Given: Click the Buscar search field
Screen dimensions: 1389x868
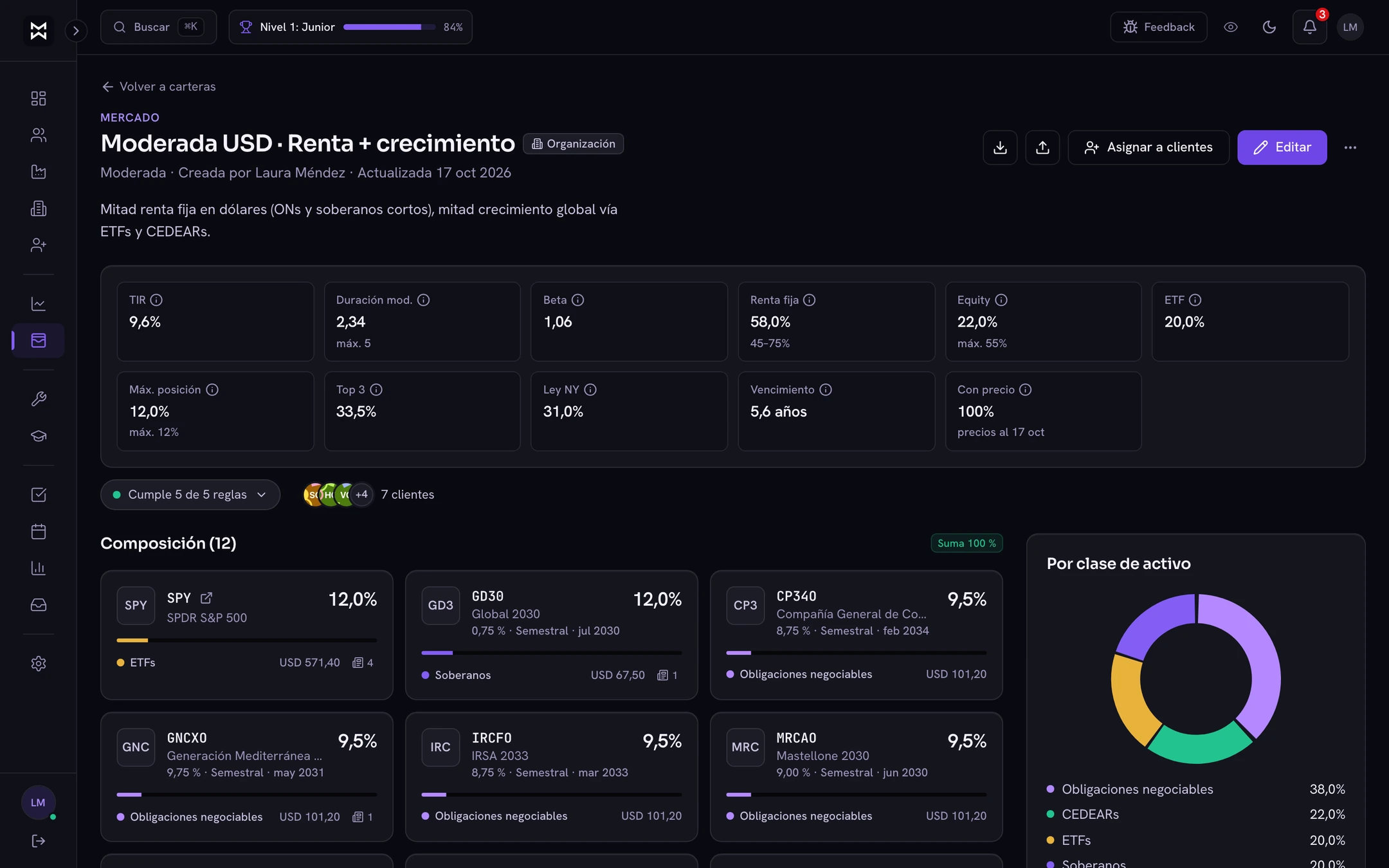Looking at the screenshot, I should point(158,27).
